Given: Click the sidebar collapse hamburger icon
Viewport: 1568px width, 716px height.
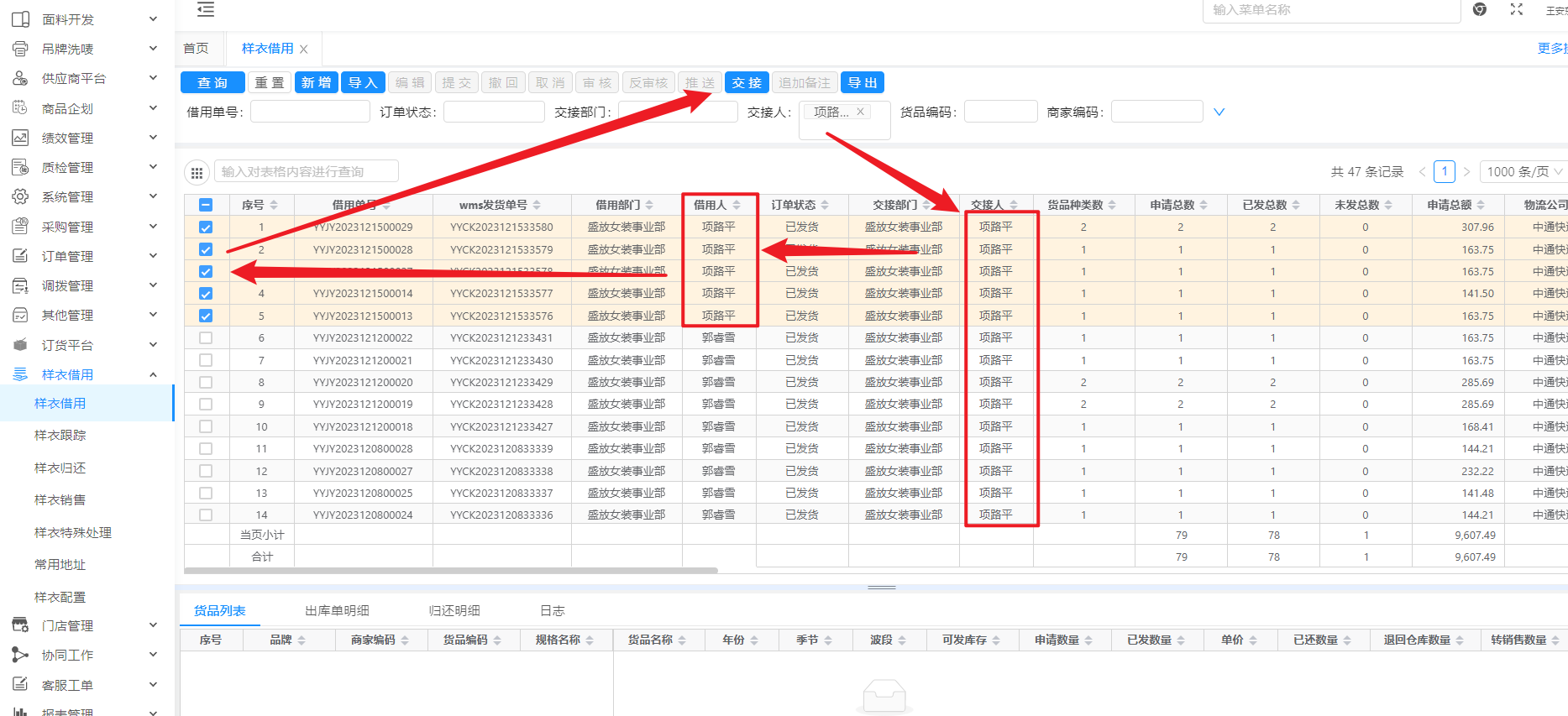Looking at the screenshot, I should (x=206, y=10).
